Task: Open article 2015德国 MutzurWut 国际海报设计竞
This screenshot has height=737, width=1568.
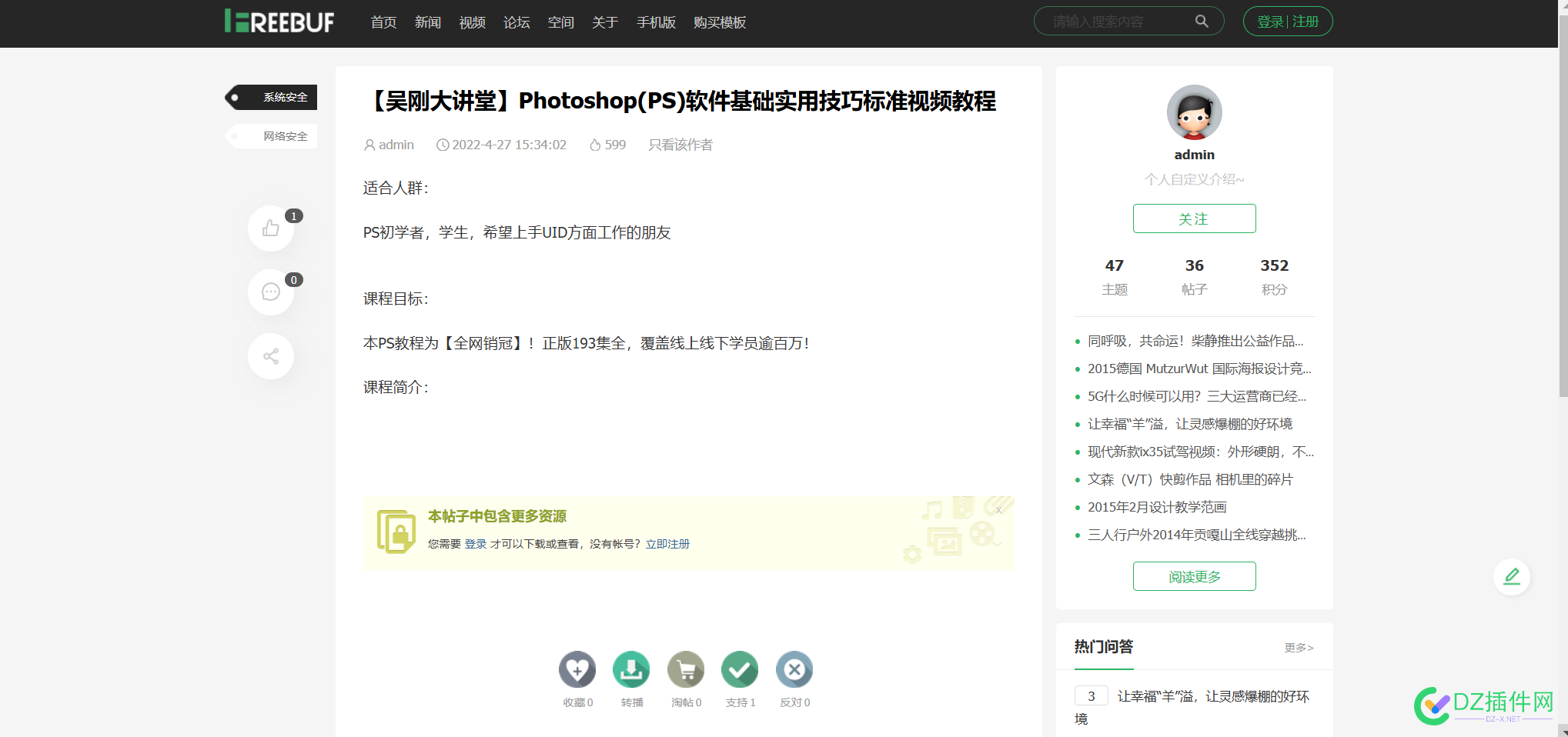Action: 1199,368
